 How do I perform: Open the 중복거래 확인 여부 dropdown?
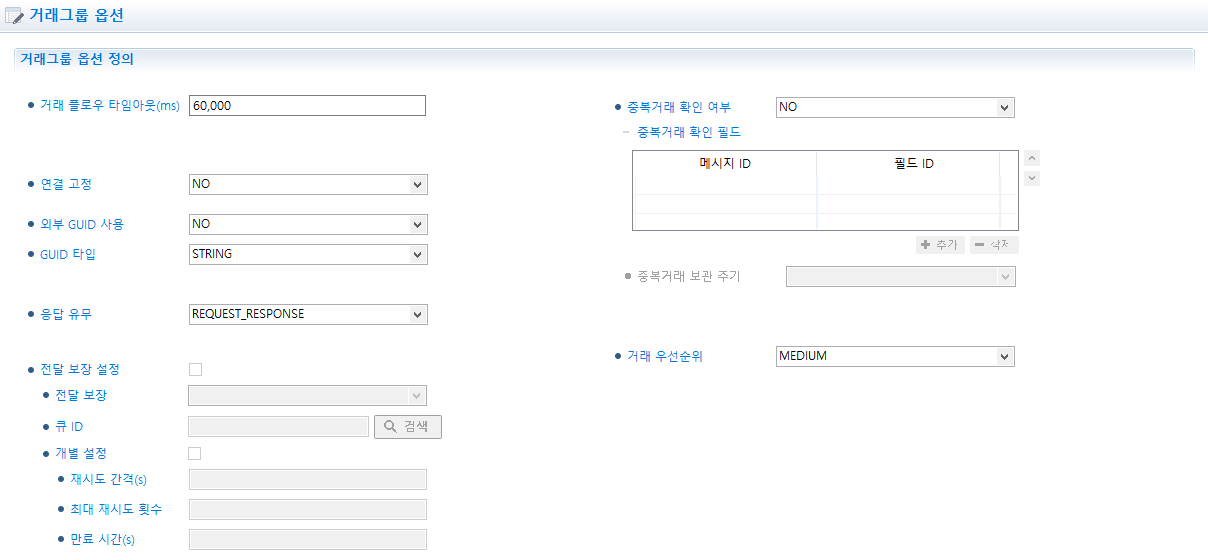click(x=895, y=107)
